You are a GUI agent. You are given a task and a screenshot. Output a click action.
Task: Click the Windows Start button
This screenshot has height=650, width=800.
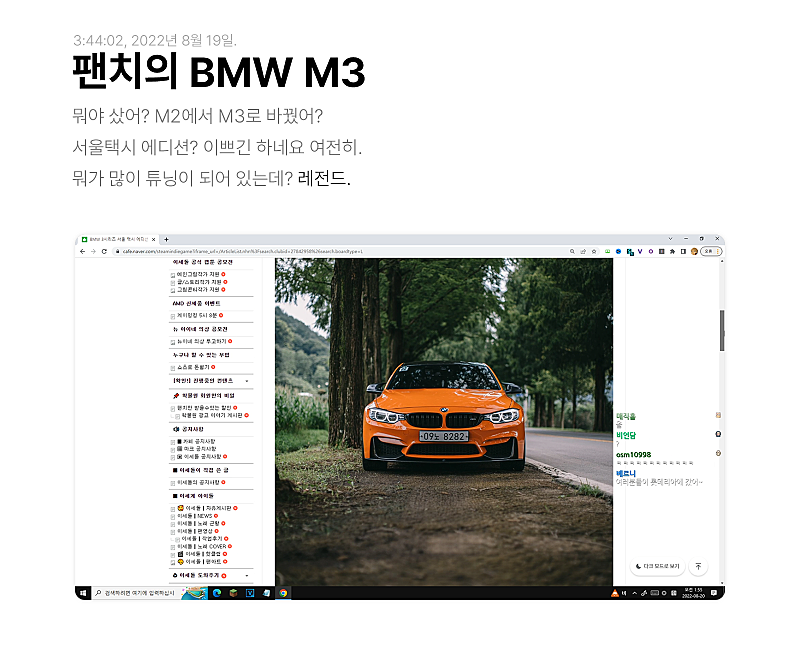click(x=82, y=593)
